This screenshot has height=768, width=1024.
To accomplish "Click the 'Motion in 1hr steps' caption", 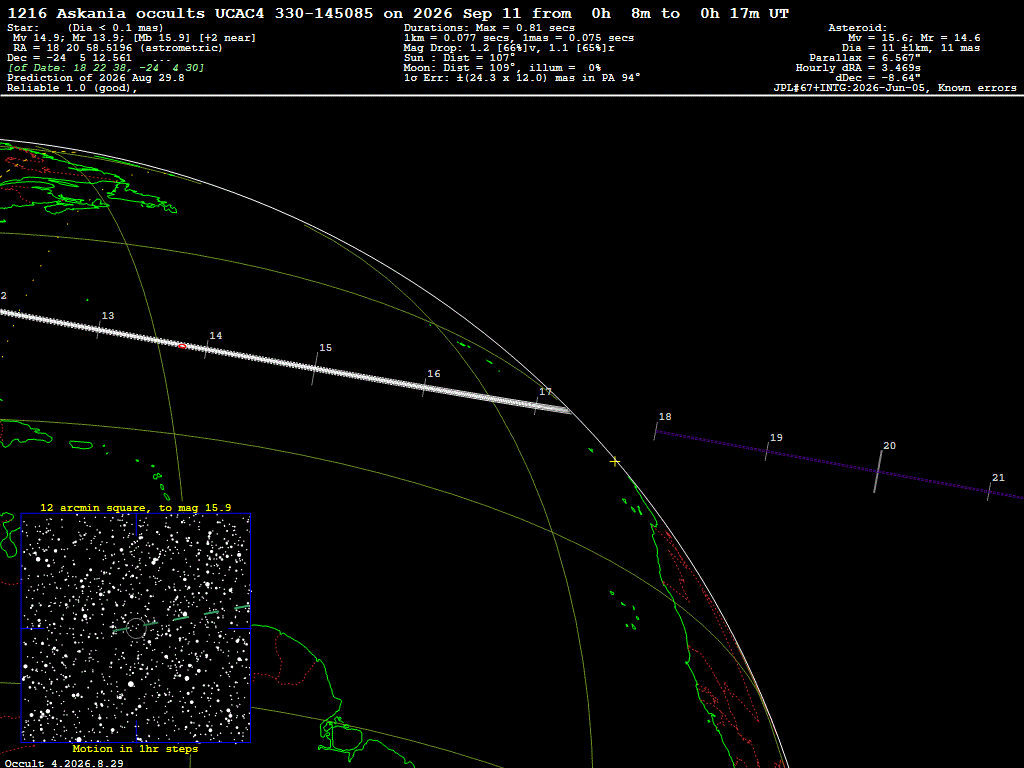I will point(135,749).
